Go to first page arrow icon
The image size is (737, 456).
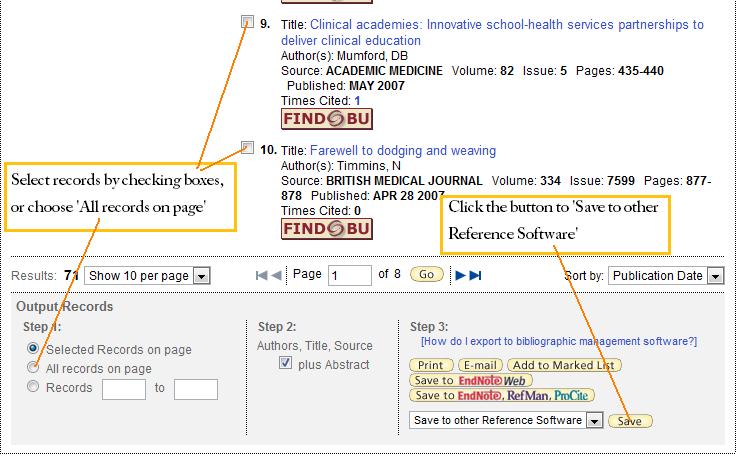pyautogui.click(x=261, y=275)
